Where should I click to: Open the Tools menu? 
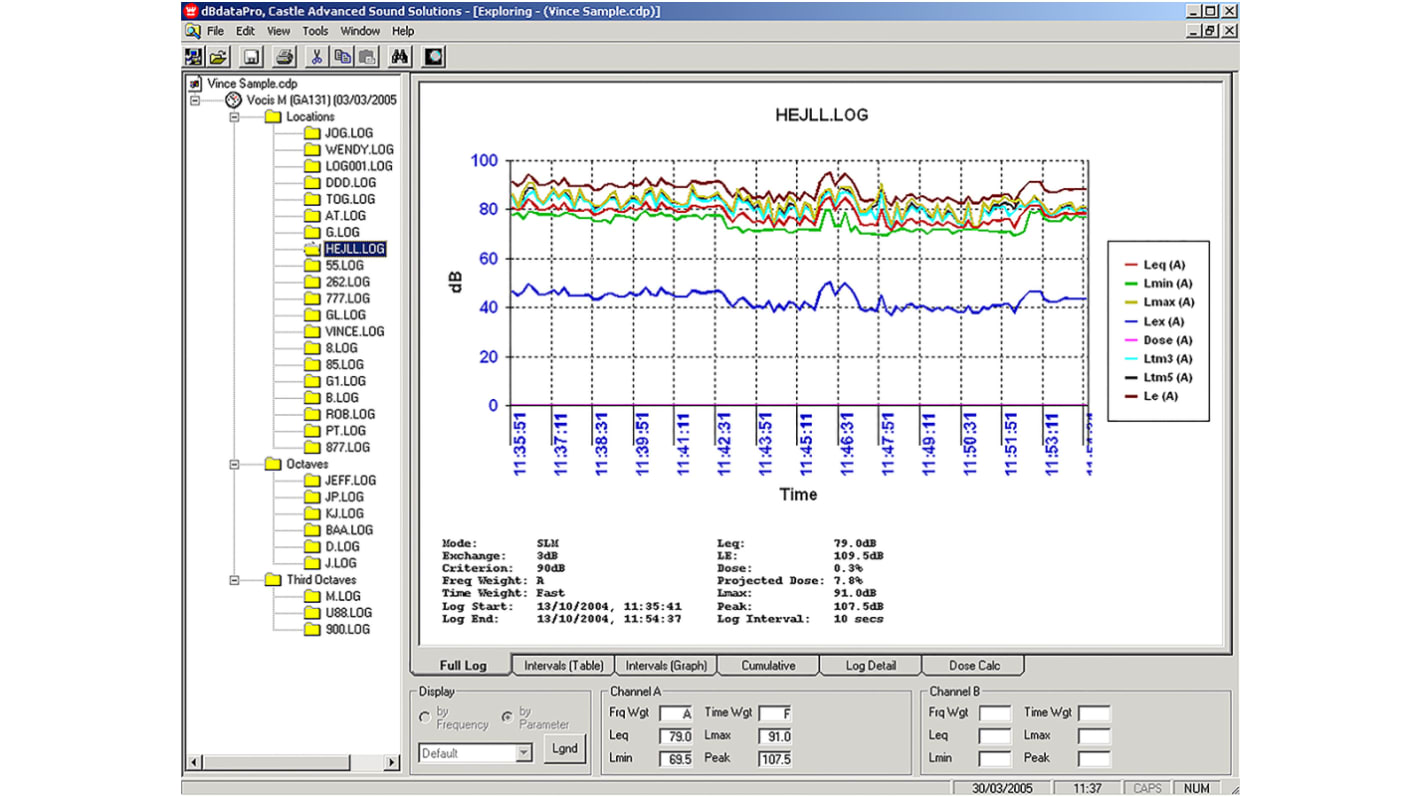[314, 31]
